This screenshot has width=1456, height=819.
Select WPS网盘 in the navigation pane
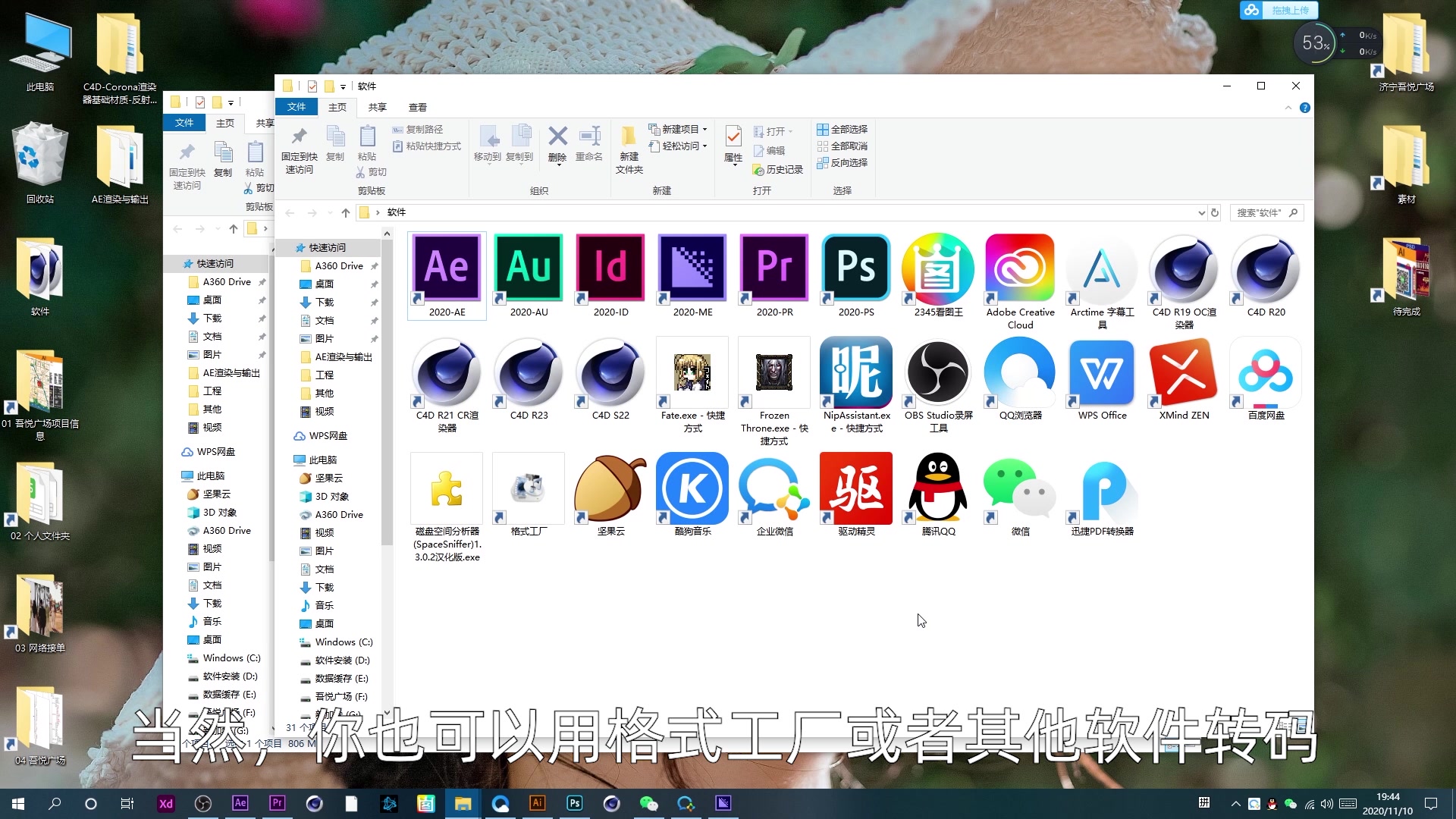(x=328, y=436)
